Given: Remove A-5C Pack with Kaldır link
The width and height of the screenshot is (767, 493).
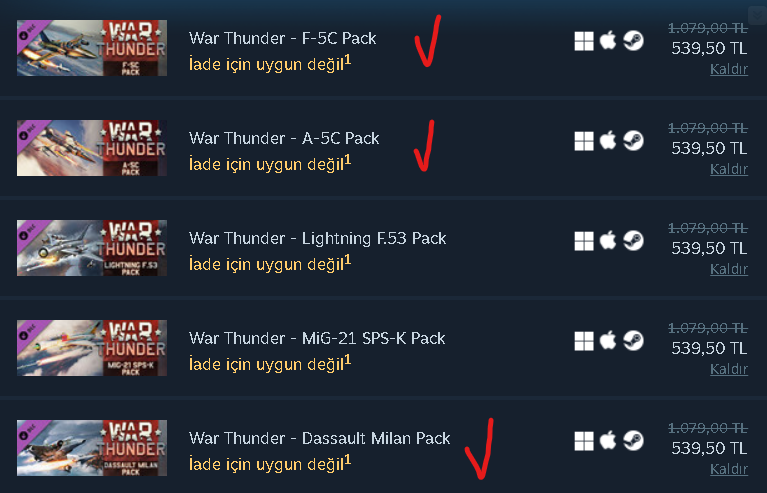Looking at the screenshot, I should pos(729,169).
